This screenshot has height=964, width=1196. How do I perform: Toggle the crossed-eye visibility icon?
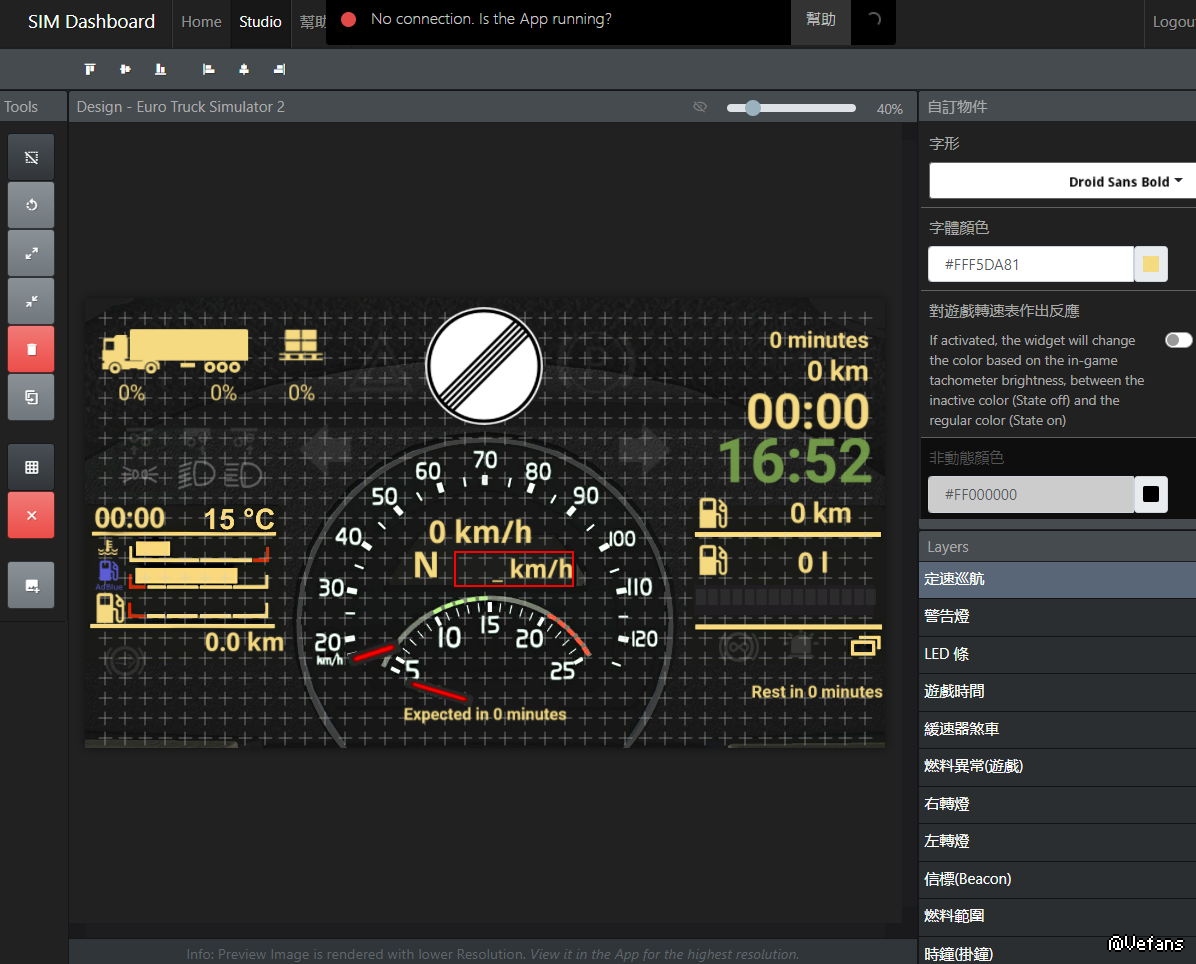pos(700,107)
